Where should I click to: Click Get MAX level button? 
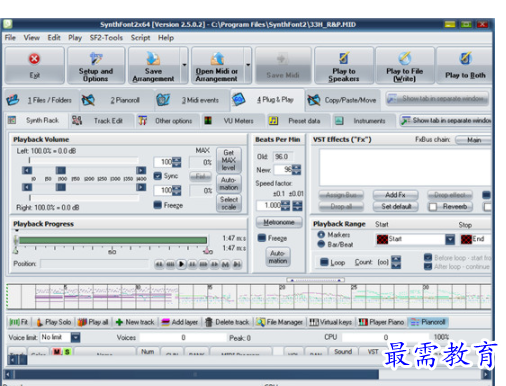228,160
